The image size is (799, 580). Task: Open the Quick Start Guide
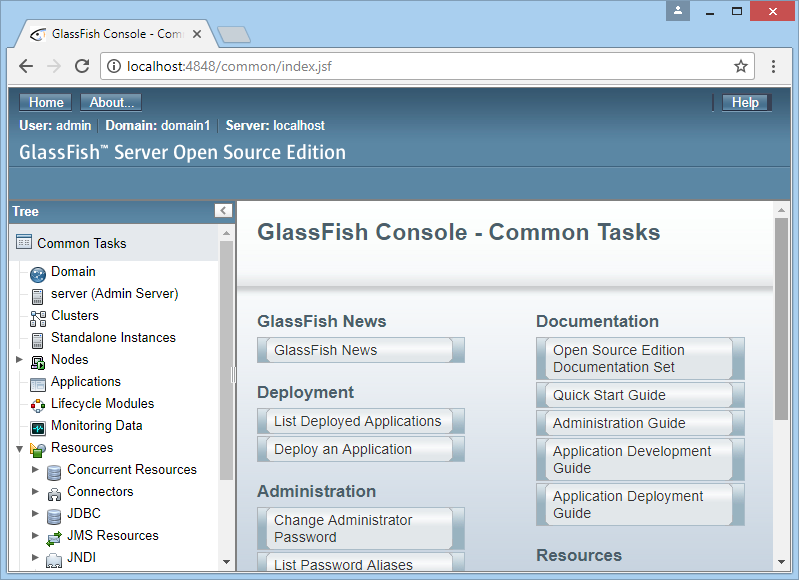click(x=640, y=395)
